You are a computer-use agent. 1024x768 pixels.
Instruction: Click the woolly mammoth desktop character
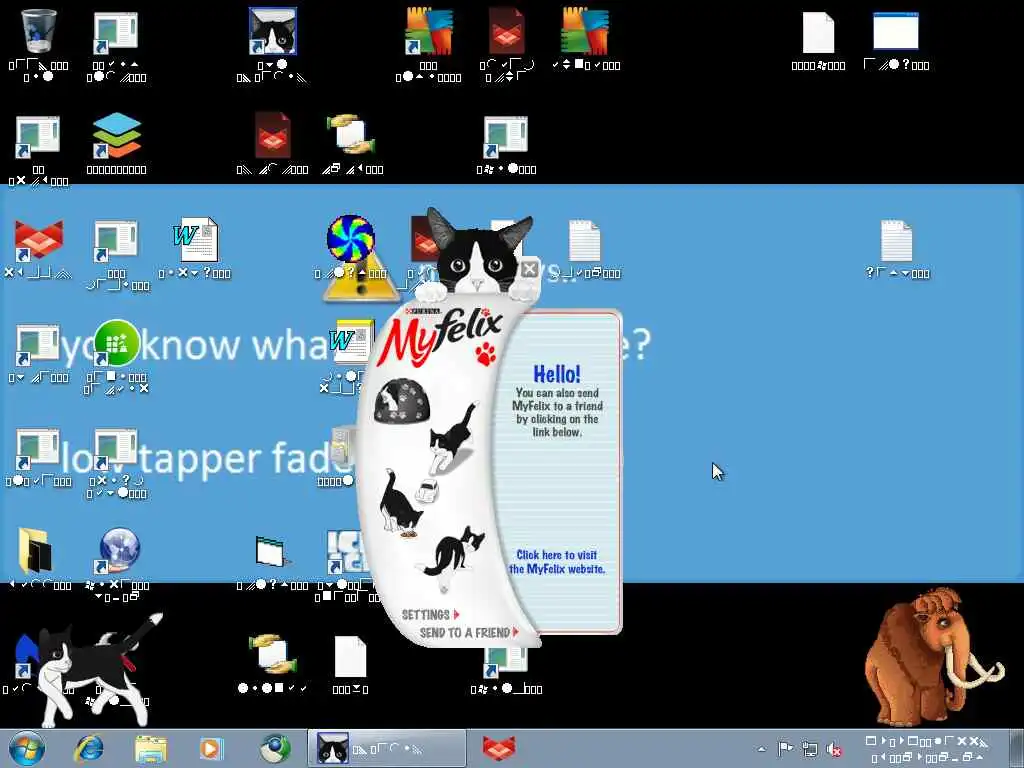click(x=933, y=657)
